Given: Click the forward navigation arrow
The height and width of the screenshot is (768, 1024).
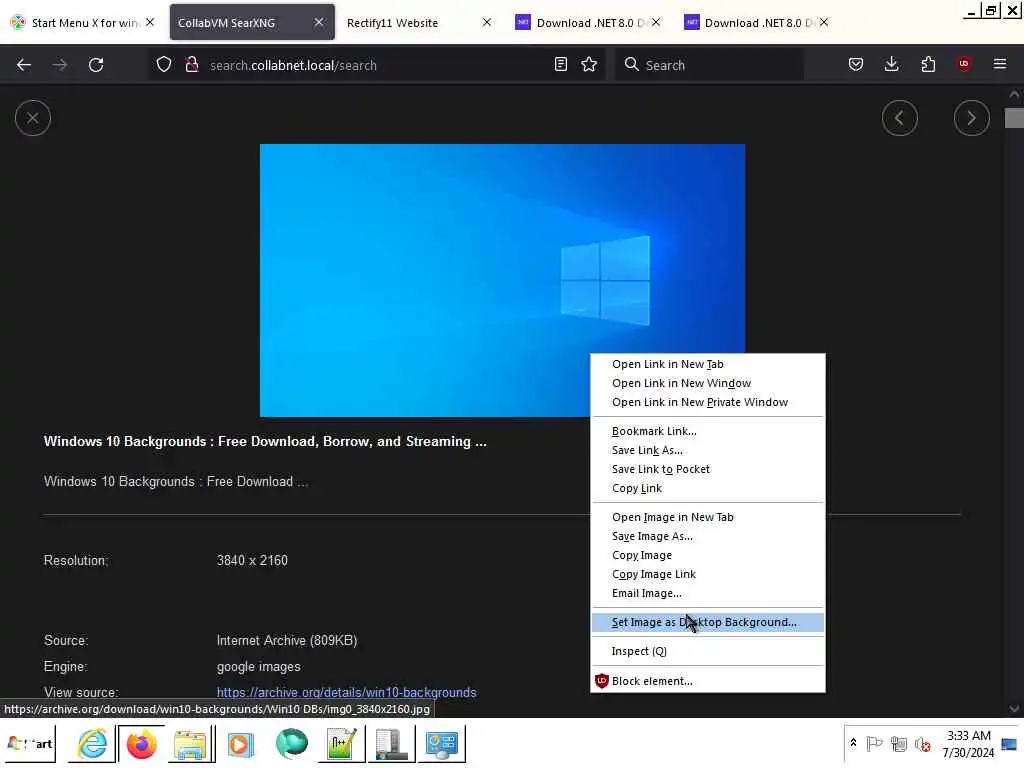Looking at the screenshot, I should 59,65.
